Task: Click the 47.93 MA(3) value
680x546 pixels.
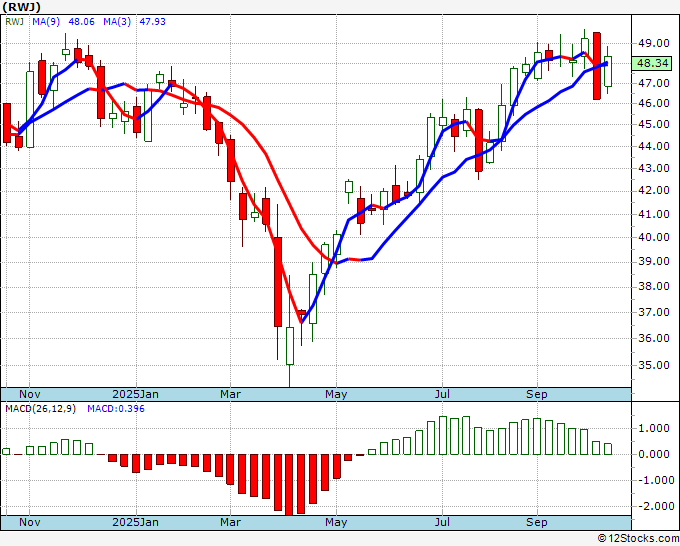Action: (152, 22)
